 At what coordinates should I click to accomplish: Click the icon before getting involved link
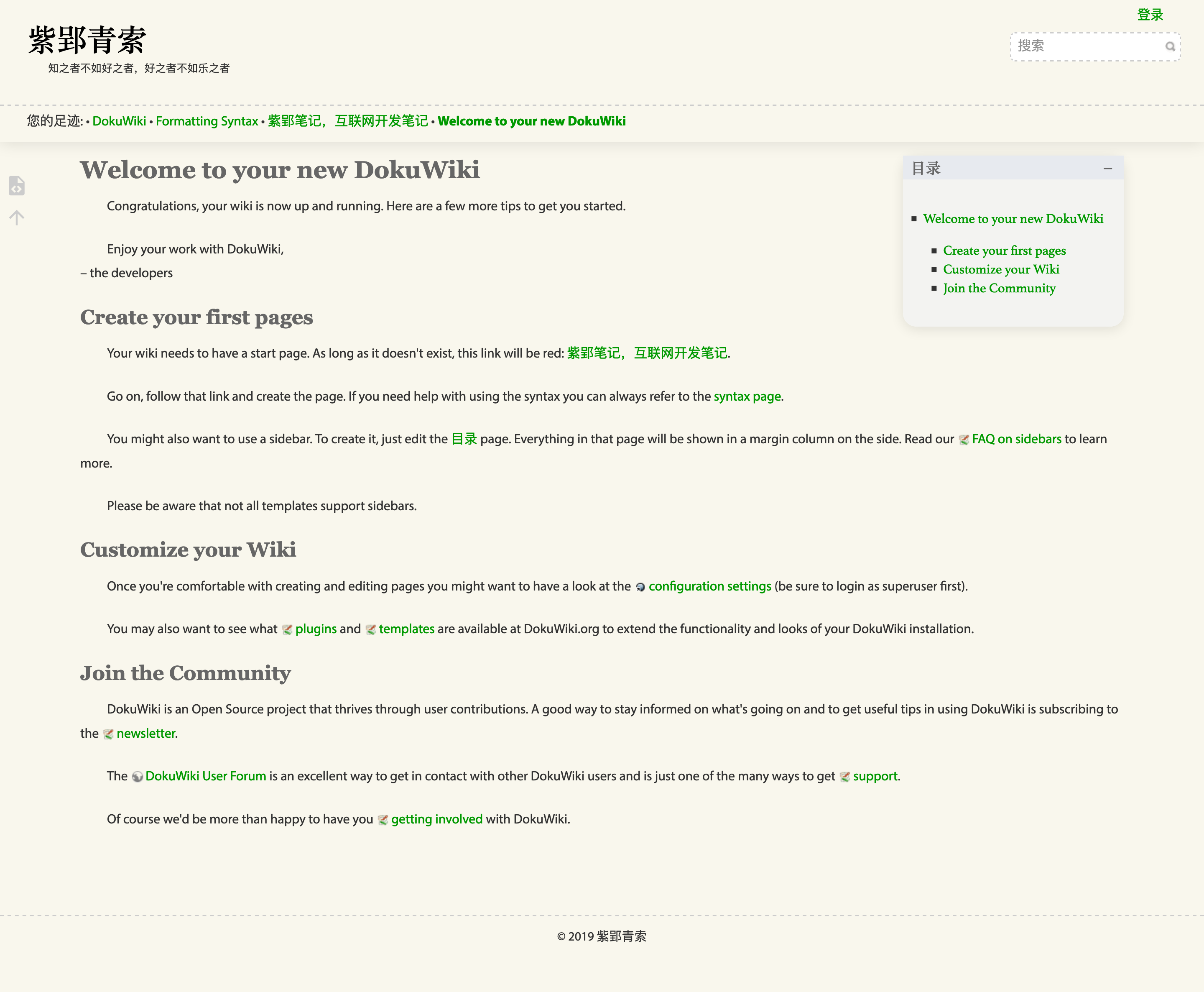(x=383, y=820)
